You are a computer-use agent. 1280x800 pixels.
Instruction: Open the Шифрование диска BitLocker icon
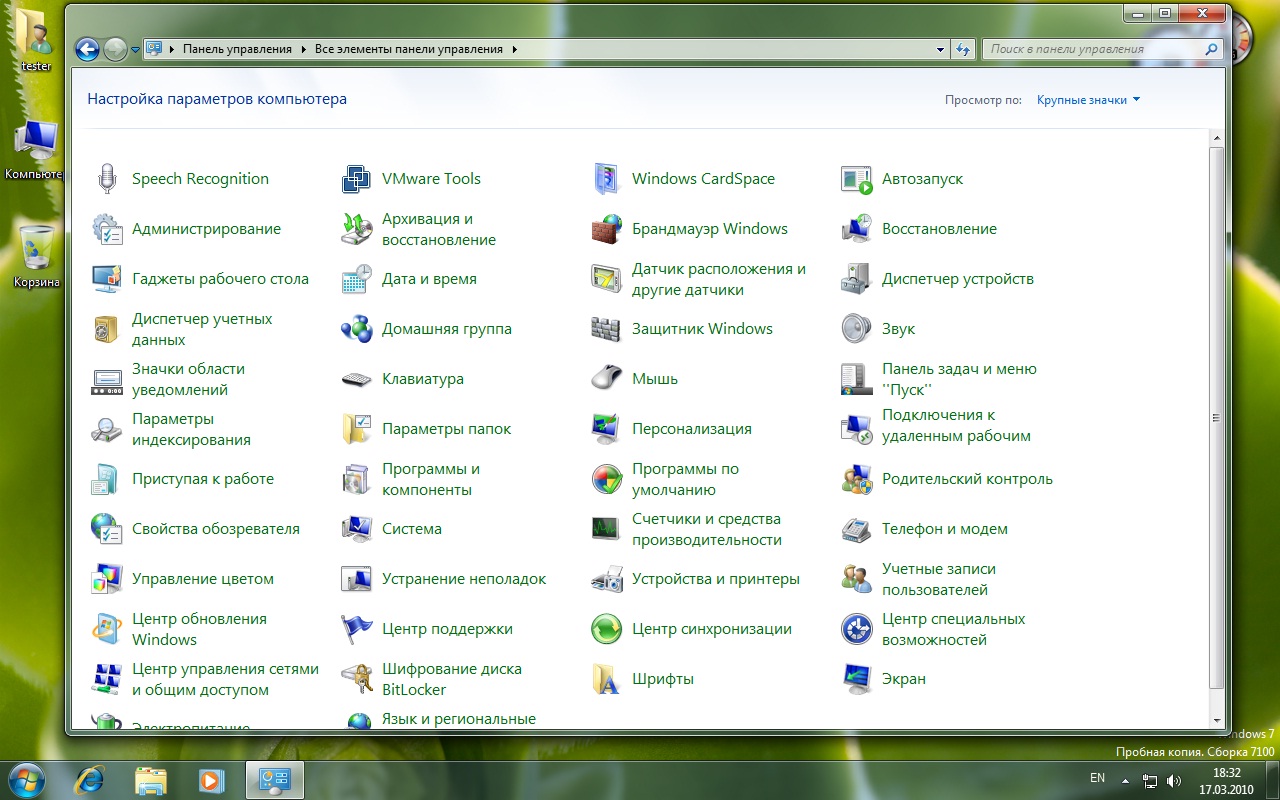357,679
